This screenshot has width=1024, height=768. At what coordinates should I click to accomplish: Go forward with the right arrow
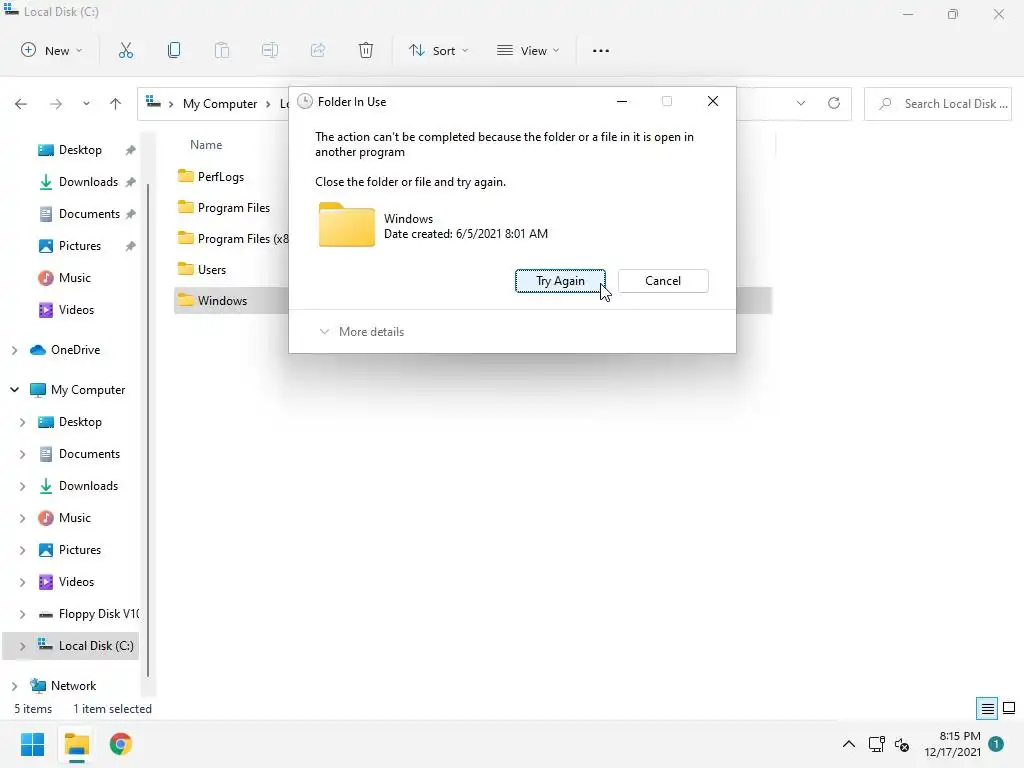[x=56, y=104]
